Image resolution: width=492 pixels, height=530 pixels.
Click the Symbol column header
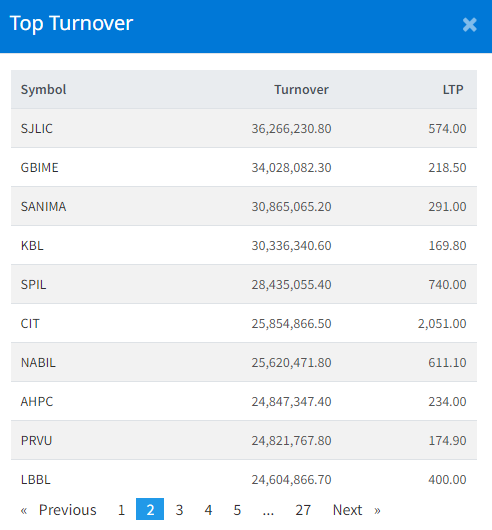(43, 90)
